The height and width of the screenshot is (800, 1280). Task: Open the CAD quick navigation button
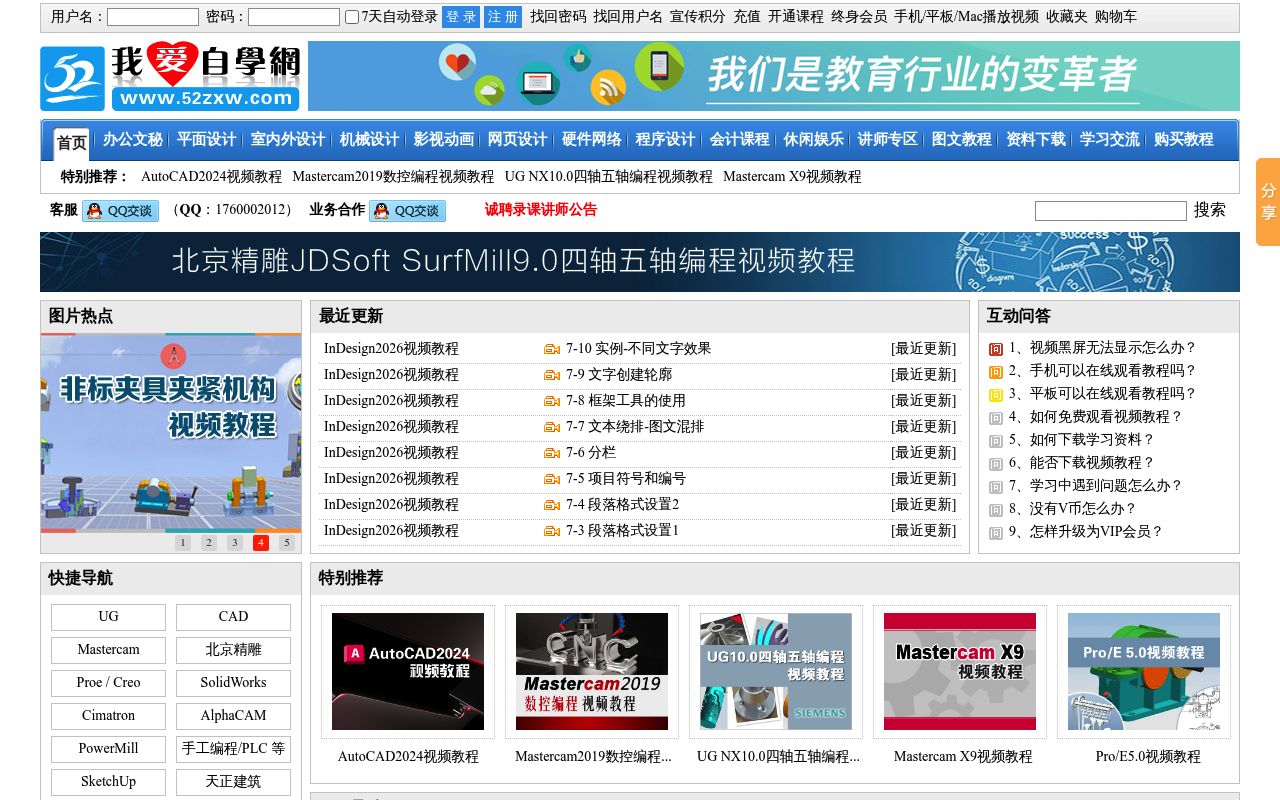pyautogui.click(x=233, y=617)
